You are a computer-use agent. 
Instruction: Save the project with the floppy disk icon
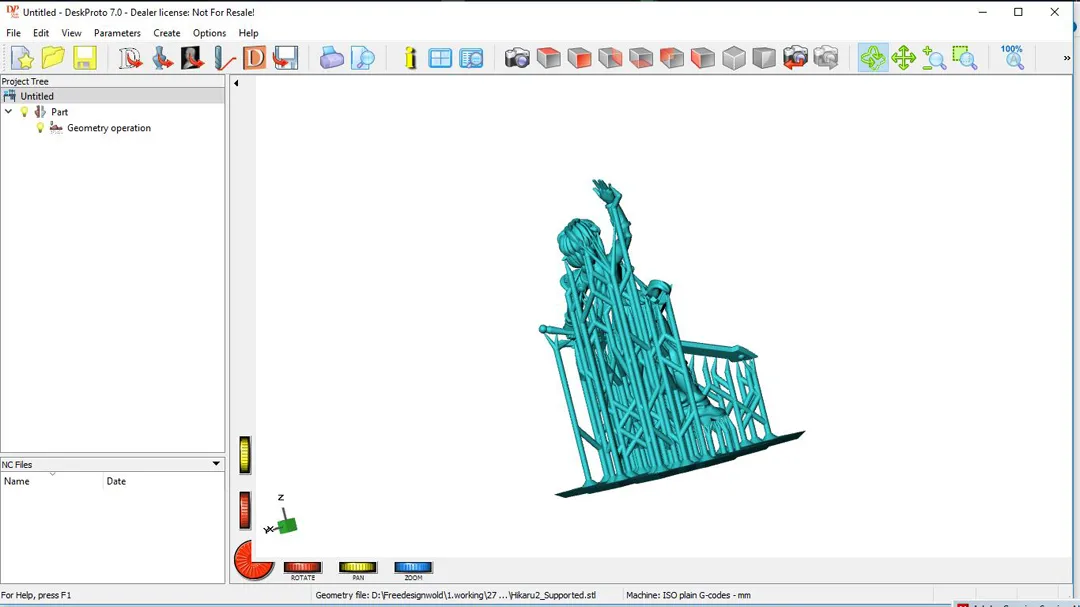85,58
